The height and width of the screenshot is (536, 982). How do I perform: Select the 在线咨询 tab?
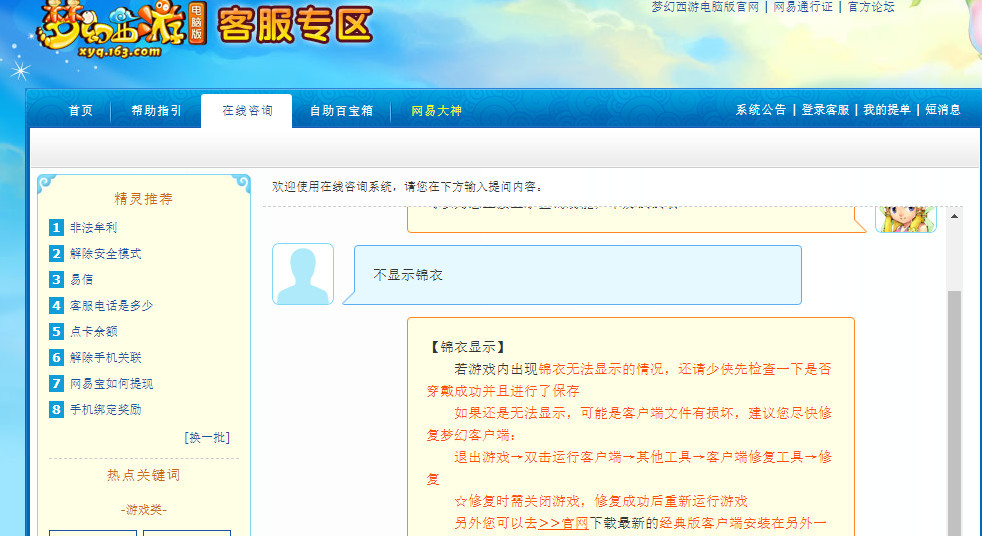(247, 111)
